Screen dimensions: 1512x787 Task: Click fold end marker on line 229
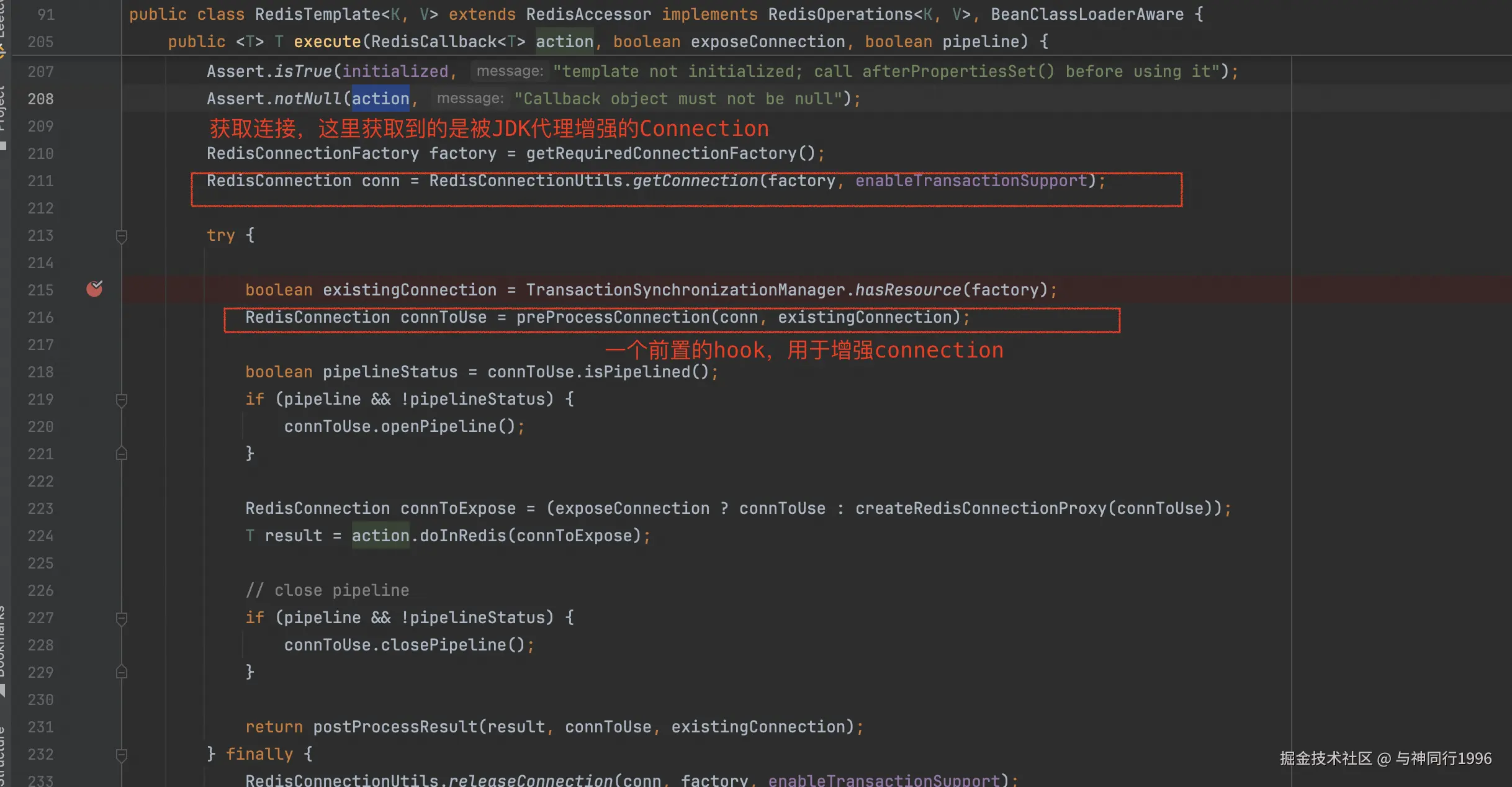122,672
